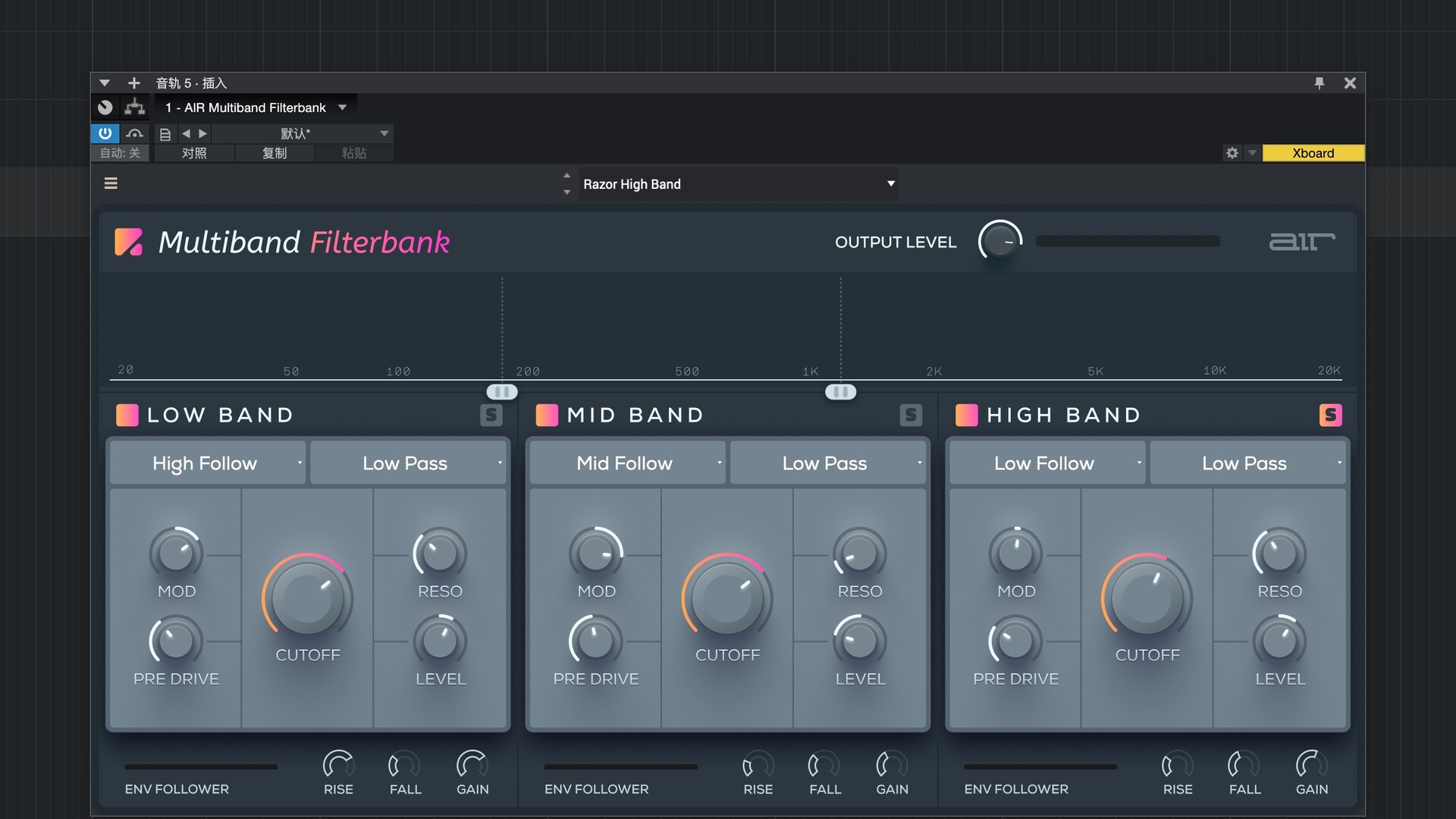Toggle solo on Low Band

tap(491, 415)
